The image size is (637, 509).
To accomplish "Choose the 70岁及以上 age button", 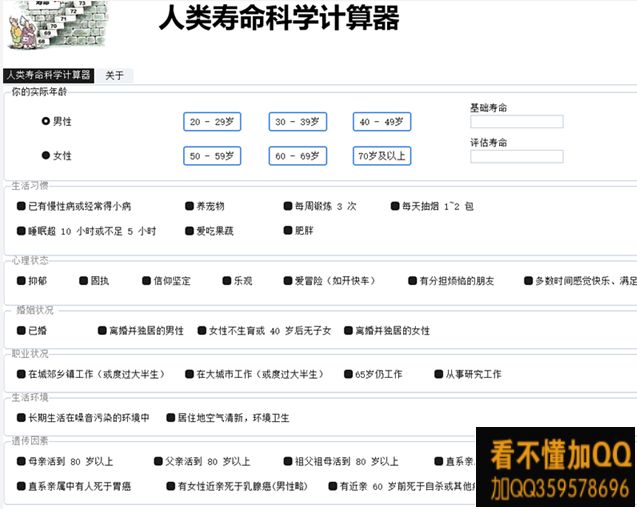I will (x=382, y=156).
